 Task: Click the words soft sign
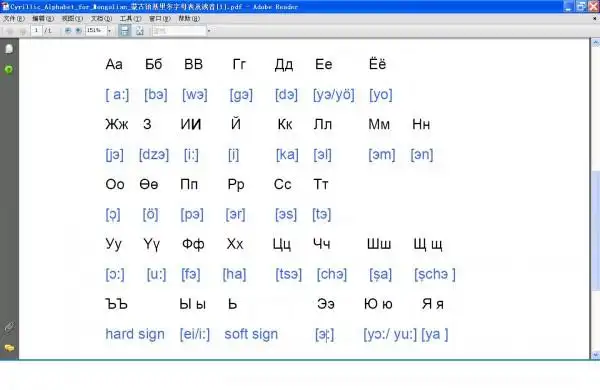tap(251, 334)
